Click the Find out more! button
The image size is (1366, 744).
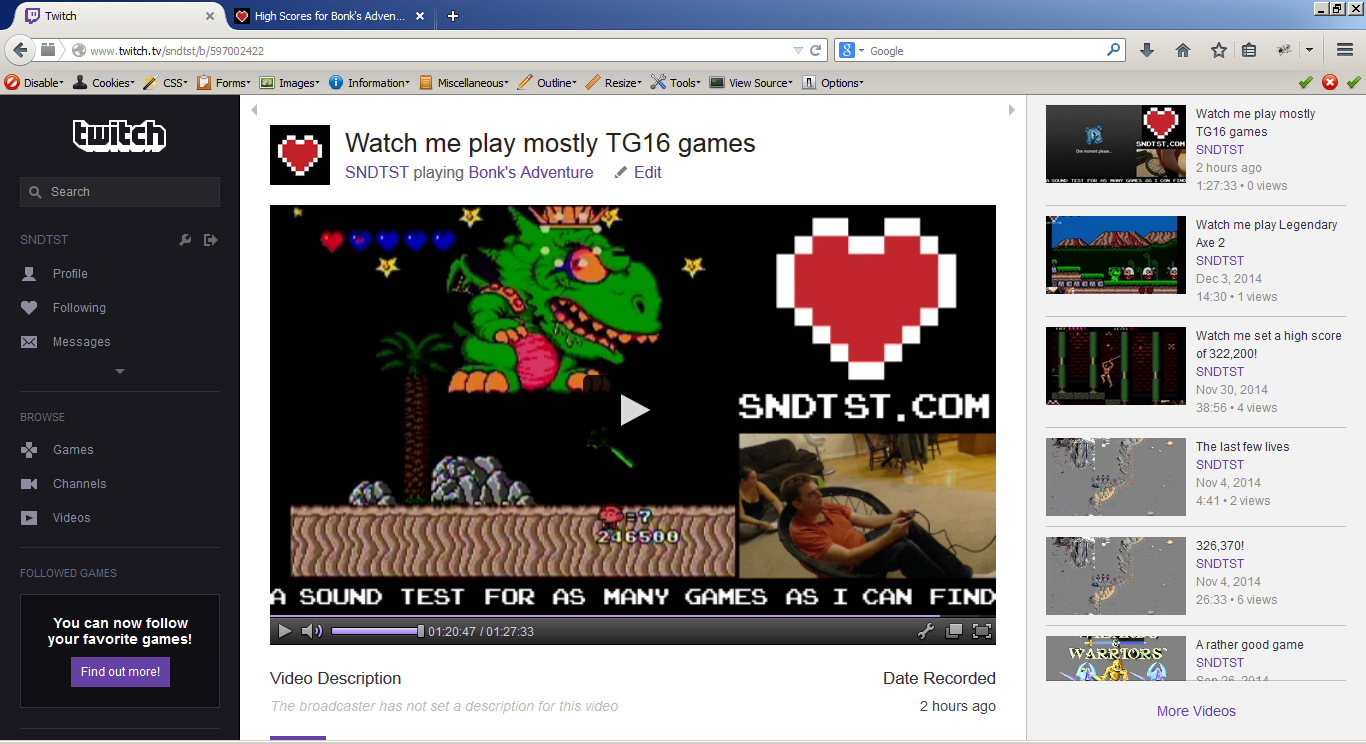click(x=120, y=672)
